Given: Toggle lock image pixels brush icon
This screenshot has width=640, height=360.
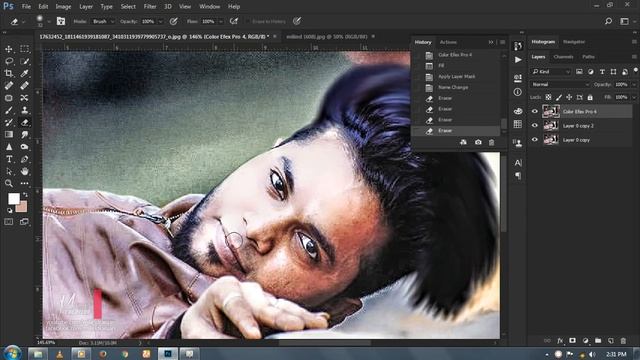Looking at the screenshot, I should [559, 97].
